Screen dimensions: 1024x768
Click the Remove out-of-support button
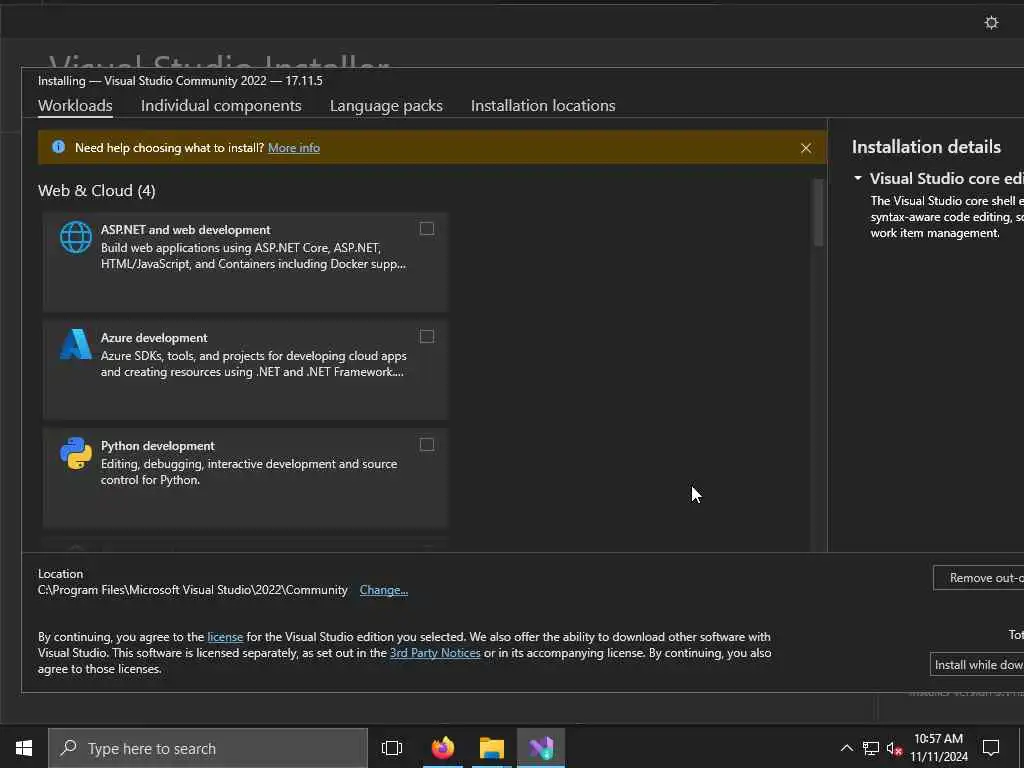[978, 577]
